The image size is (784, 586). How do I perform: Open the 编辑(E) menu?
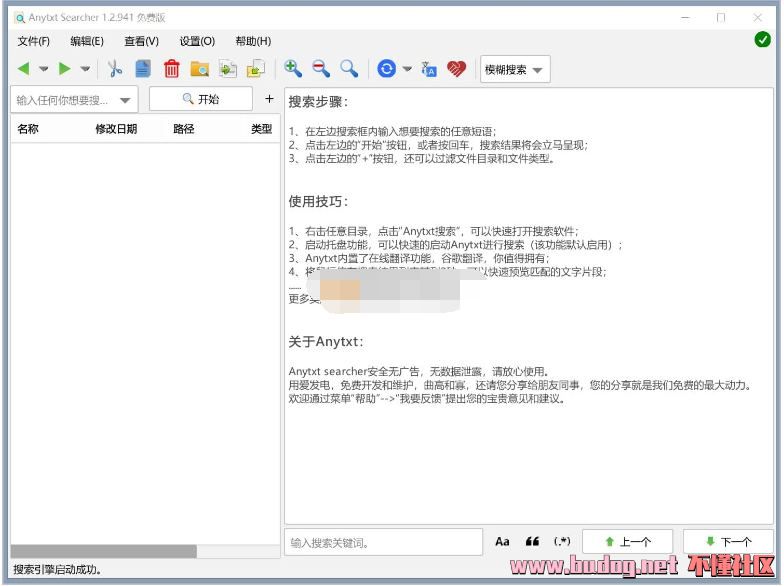pos(87,41)
